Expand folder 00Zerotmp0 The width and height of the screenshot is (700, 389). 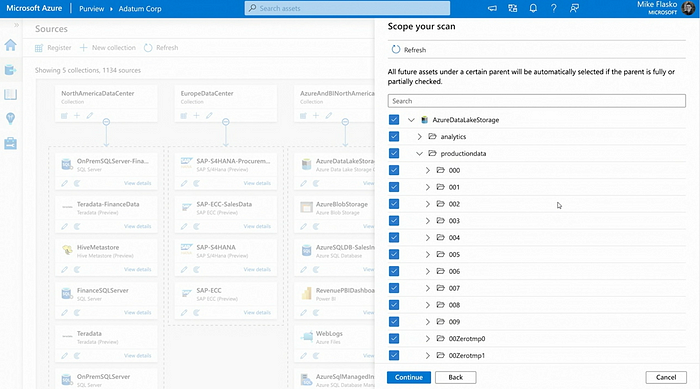[428, 339]
